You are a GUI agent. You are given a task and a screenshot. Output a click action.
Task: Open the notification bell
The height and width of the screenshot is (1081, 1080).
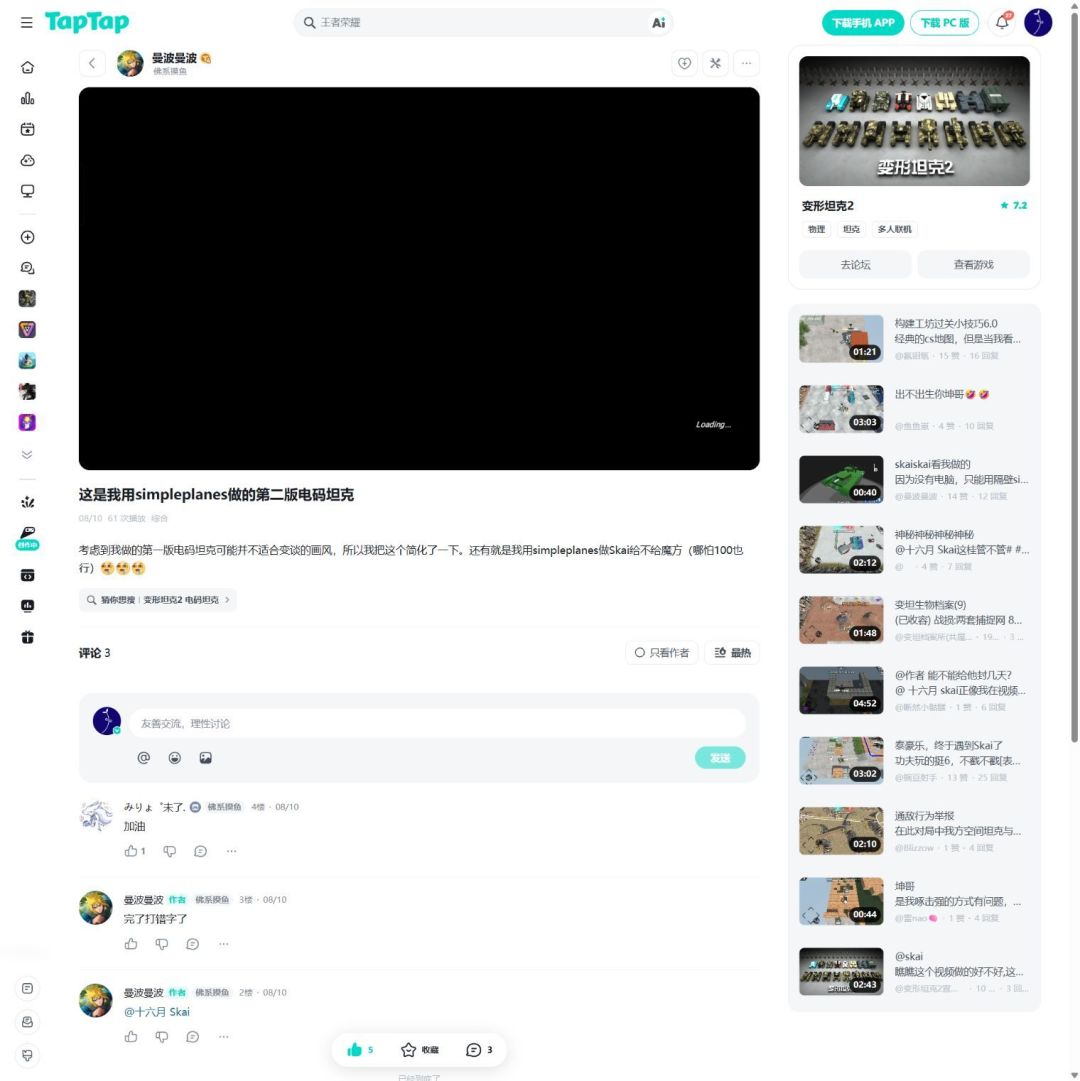tap(1002, 22)
